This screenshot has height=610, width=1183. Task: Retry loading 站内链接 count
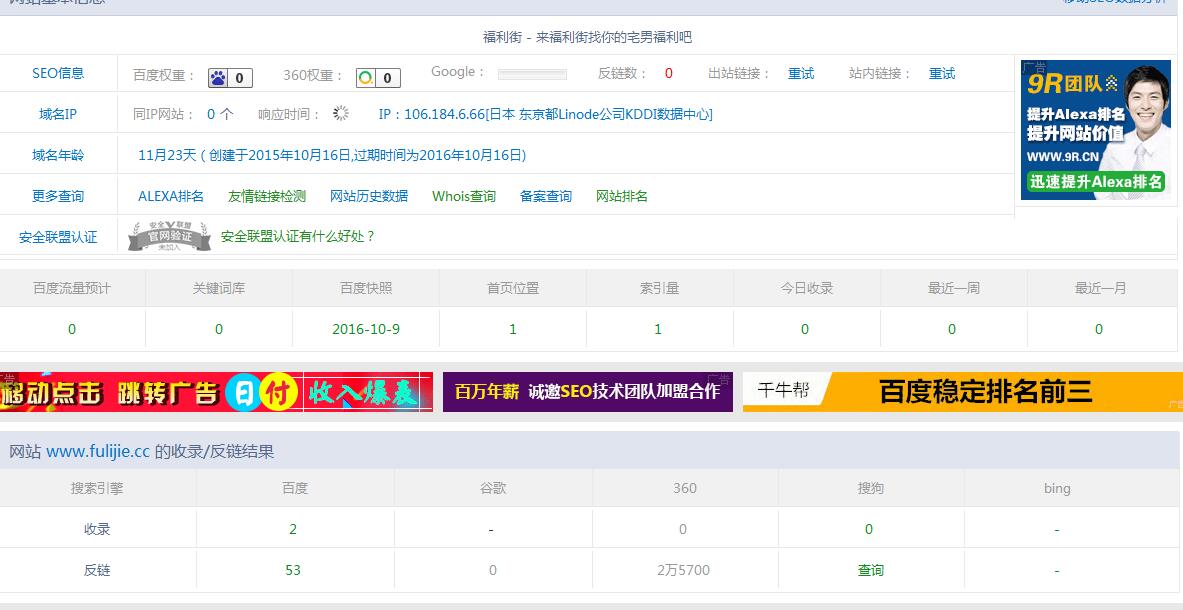coord(942,73)
